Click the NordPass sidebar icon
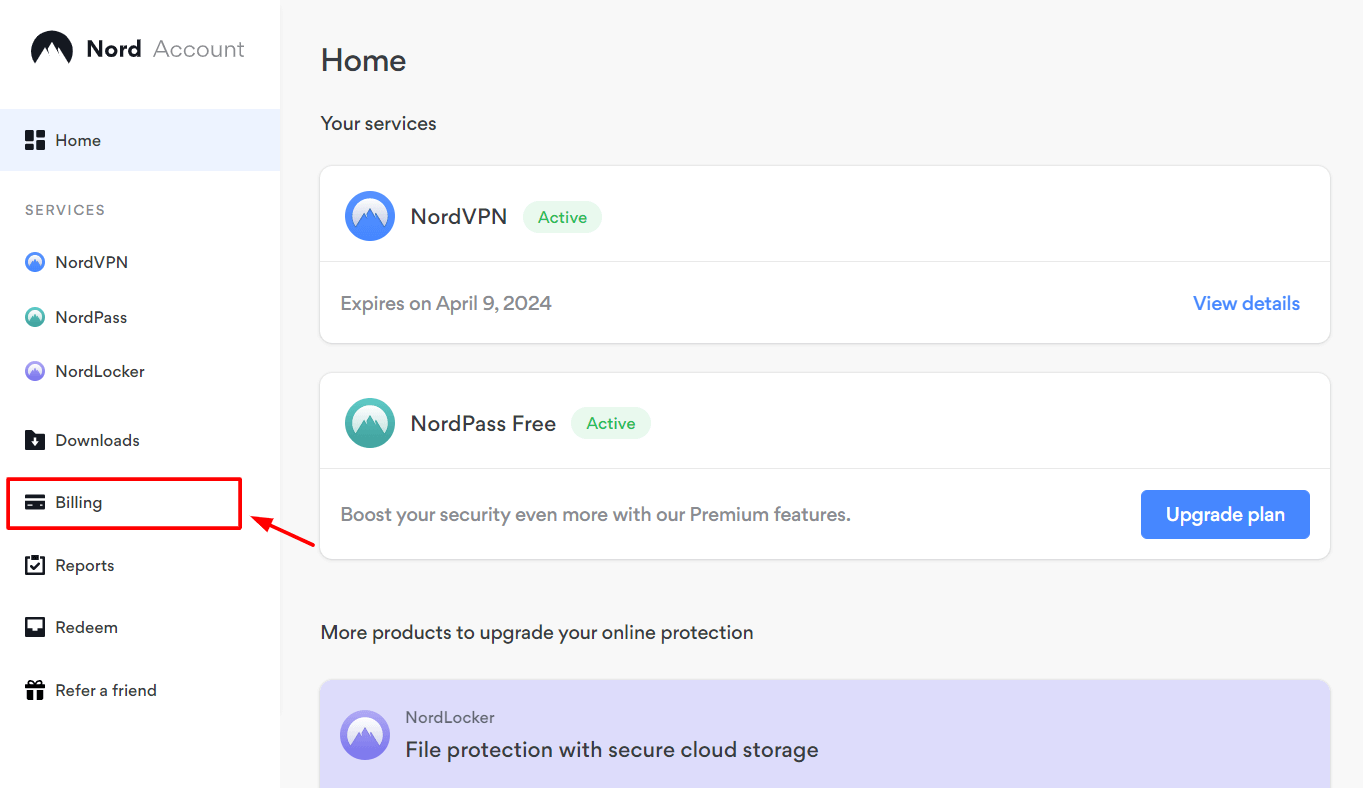The width and height of the screenshot is (1363, 788). [x=35, y=317]
